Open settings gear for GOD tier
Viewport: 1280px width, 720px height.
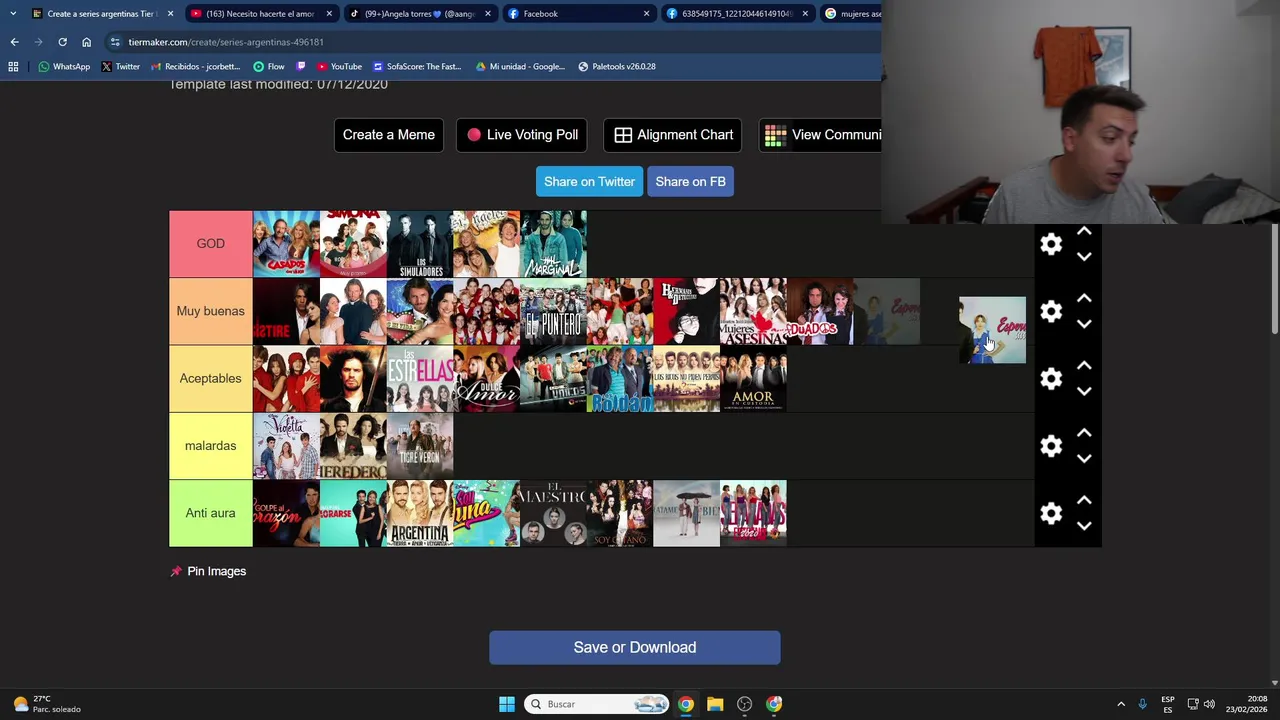pyautogui.click(x=1051, y=244)
